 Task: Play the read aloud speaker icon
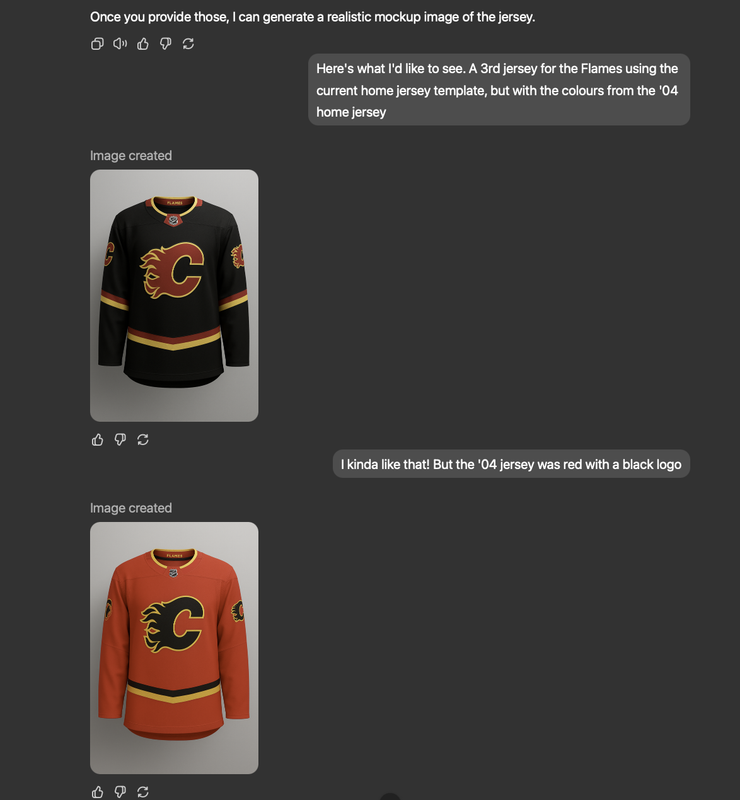[x=120, y=44]
